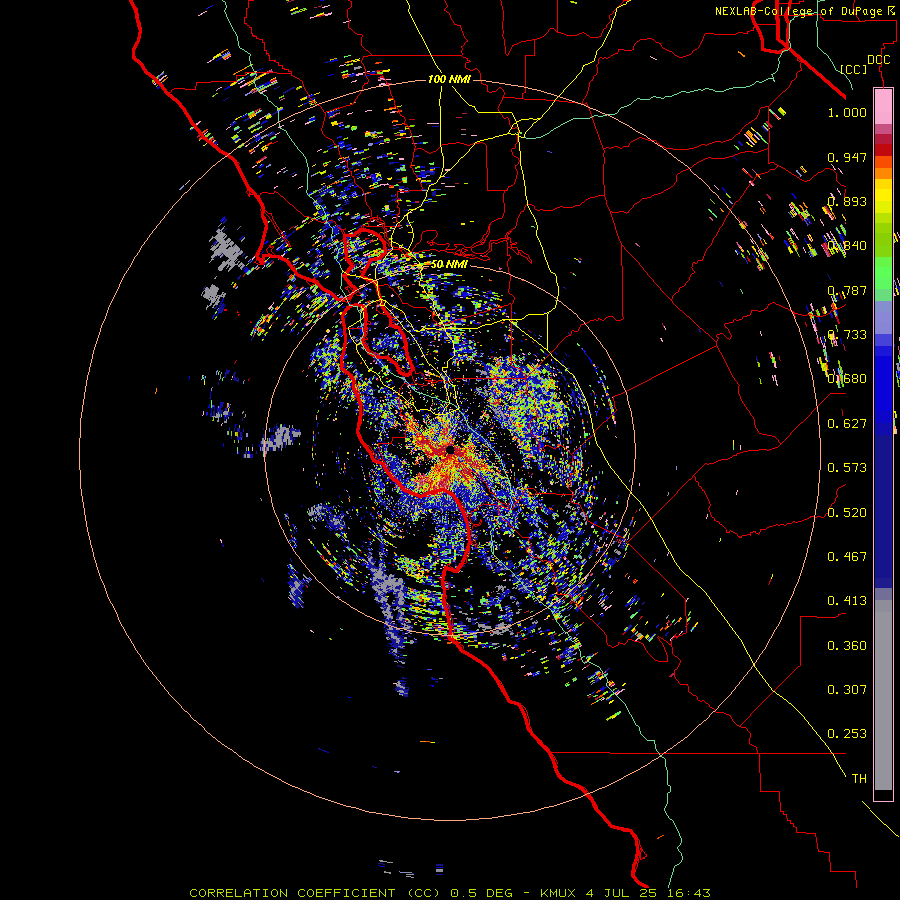This screenshot has width=900, height=900.
Task: Click the 0.253 scale value
Action: click(x=847, y=734)
